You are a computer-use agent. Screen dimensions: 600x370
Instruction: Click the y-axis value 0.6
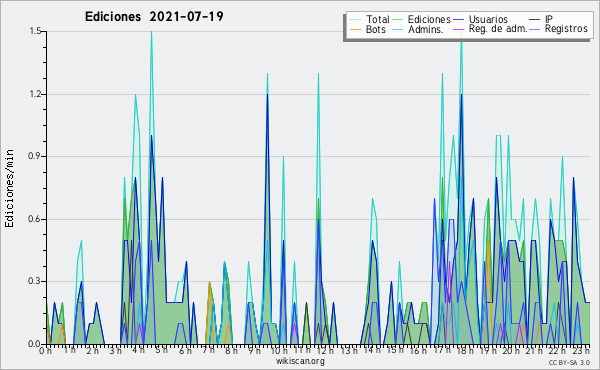35,219
